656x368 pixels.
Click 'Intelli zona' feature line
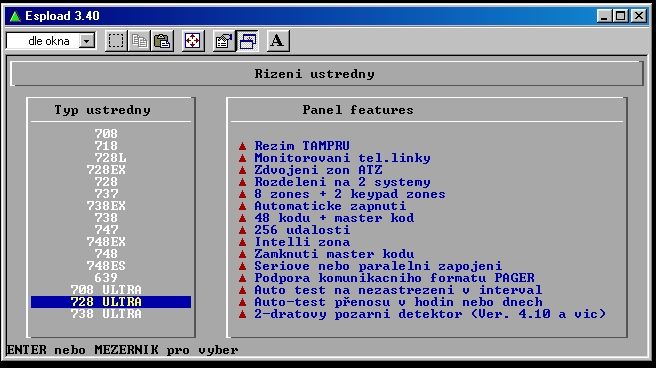click(x=302, y=242)
